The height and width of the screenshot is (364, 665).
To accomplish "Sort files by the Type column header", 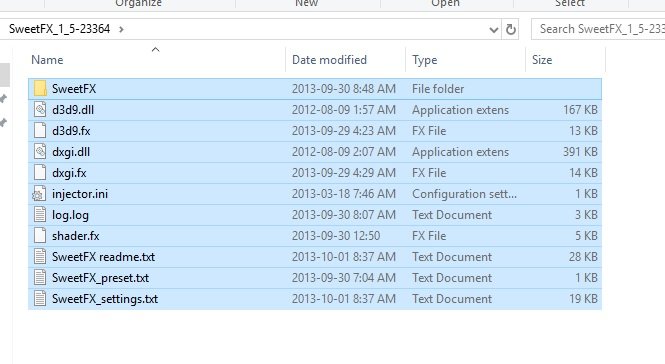I will click(424, 60).
